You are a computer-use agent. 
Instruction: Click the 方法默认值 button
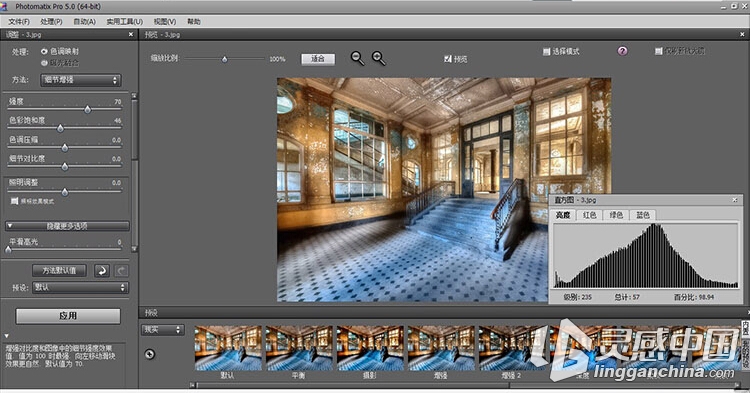59,270
